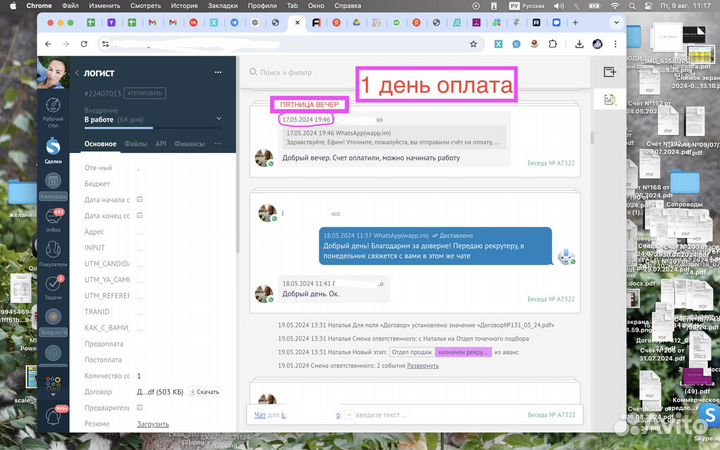
Task: Click the purple назначен рекру... stage tag
Action: pyautogui.click(x=463, y=352)
